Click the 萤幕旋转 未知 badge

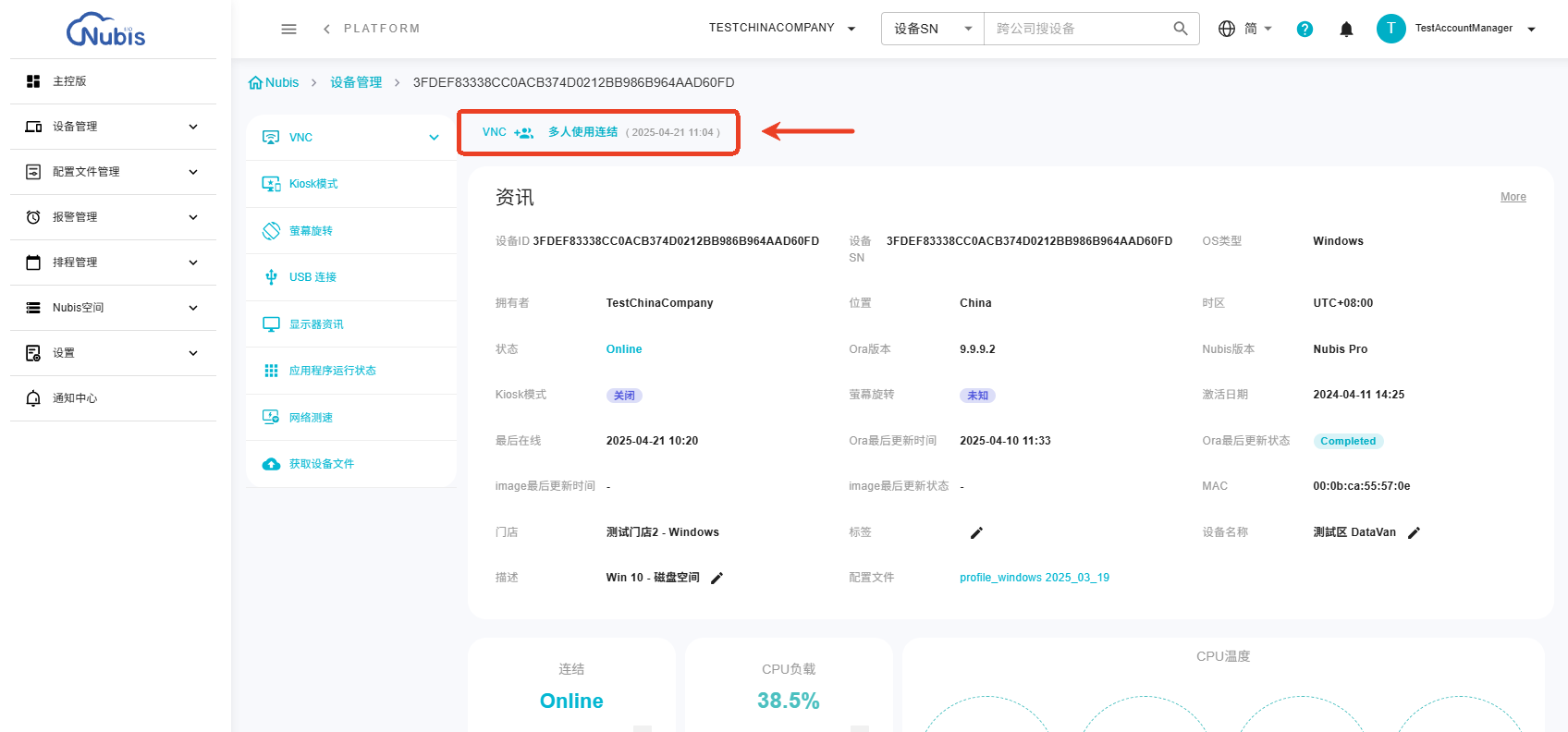coord(977,396)
